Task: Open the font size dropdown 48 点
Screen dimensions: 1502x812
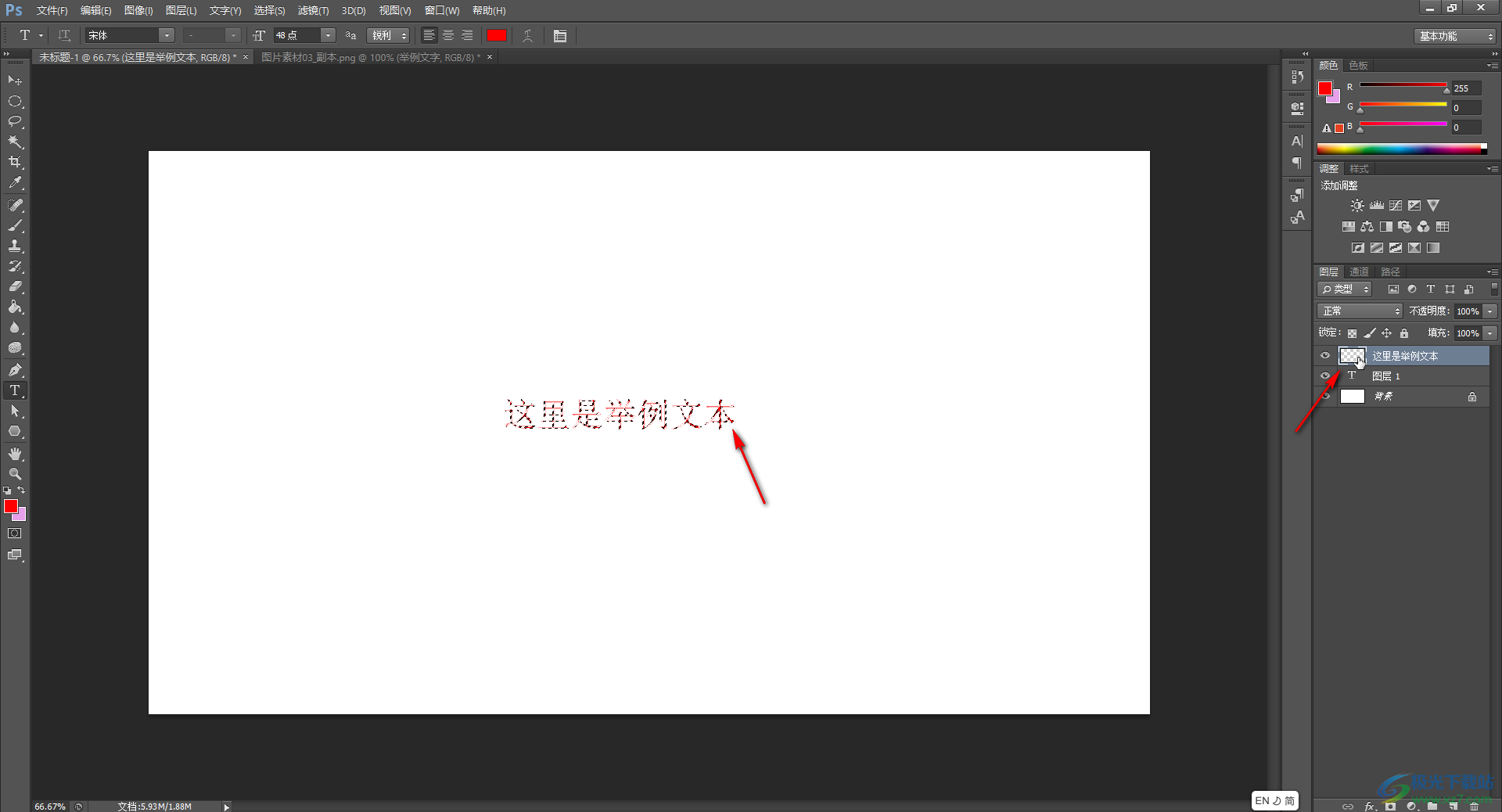Action: coord(328,35)
